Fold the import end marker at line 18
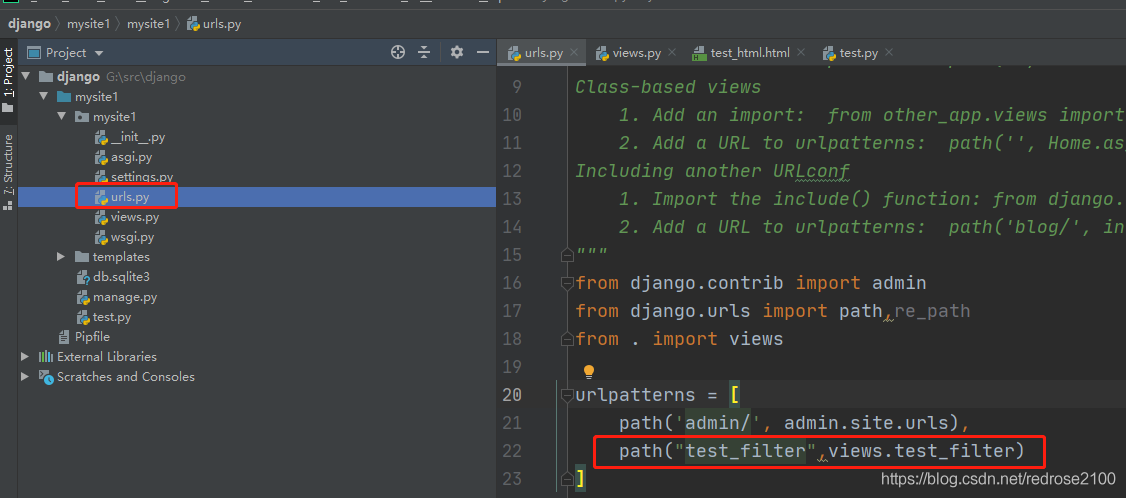 point(566,339)
